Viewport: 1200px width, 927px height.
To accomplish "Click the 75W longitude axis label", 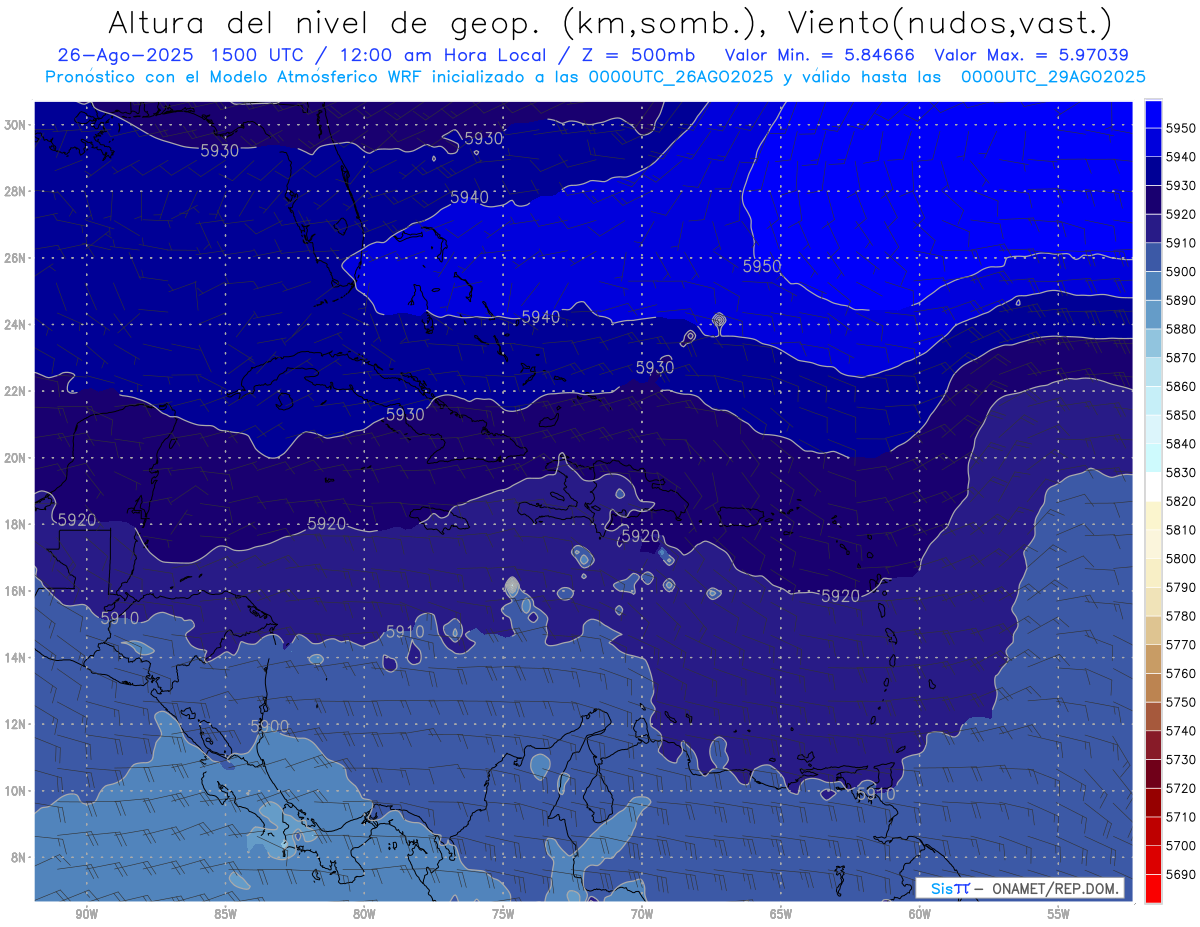I will click(x=503, y=915).
